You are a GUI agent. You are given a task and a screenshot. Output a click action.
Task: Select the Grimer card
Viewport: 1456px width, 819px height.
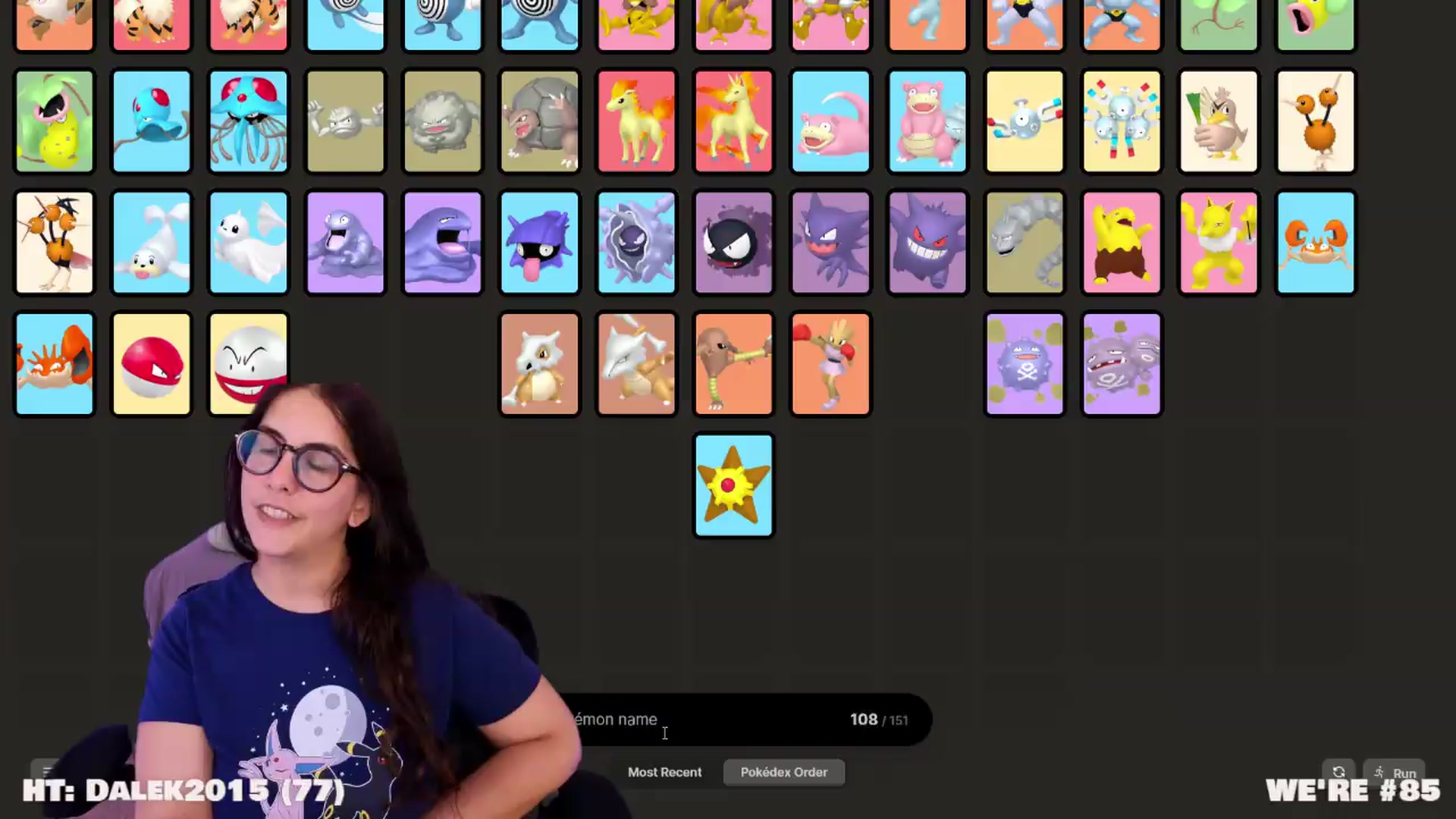click(346, 243)
